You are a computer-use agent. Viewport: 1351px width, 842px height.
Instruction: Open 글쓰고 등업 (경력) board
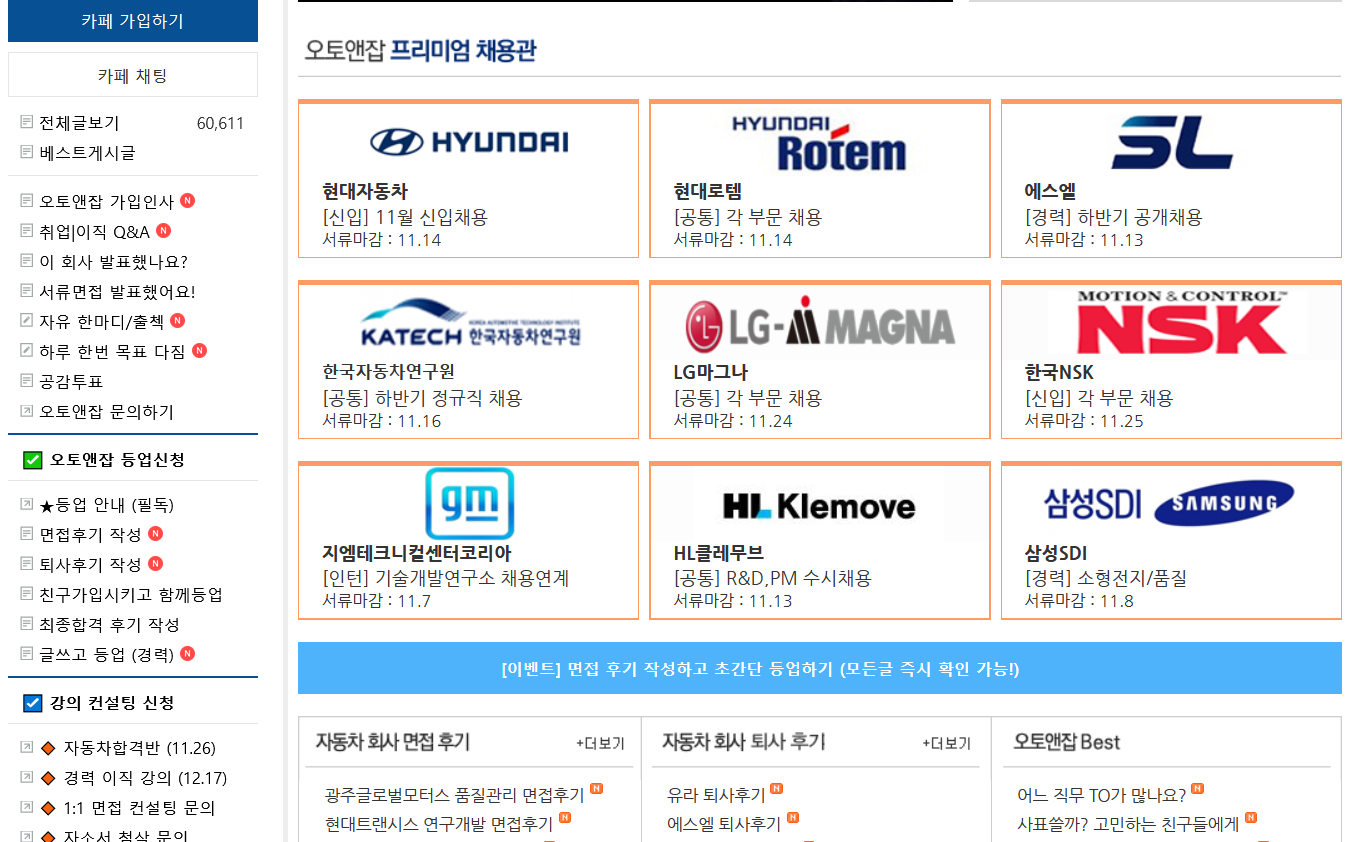[106, 654]
